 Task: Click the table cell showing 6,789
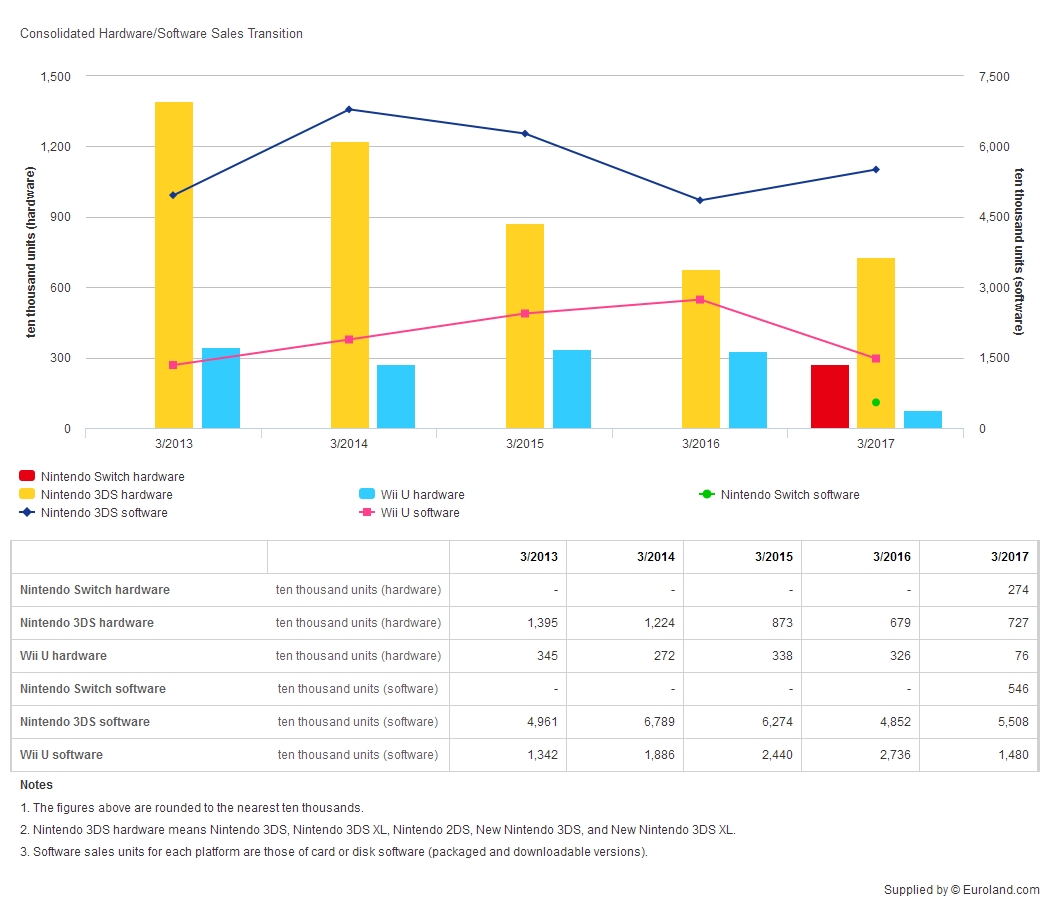point(625,721)
